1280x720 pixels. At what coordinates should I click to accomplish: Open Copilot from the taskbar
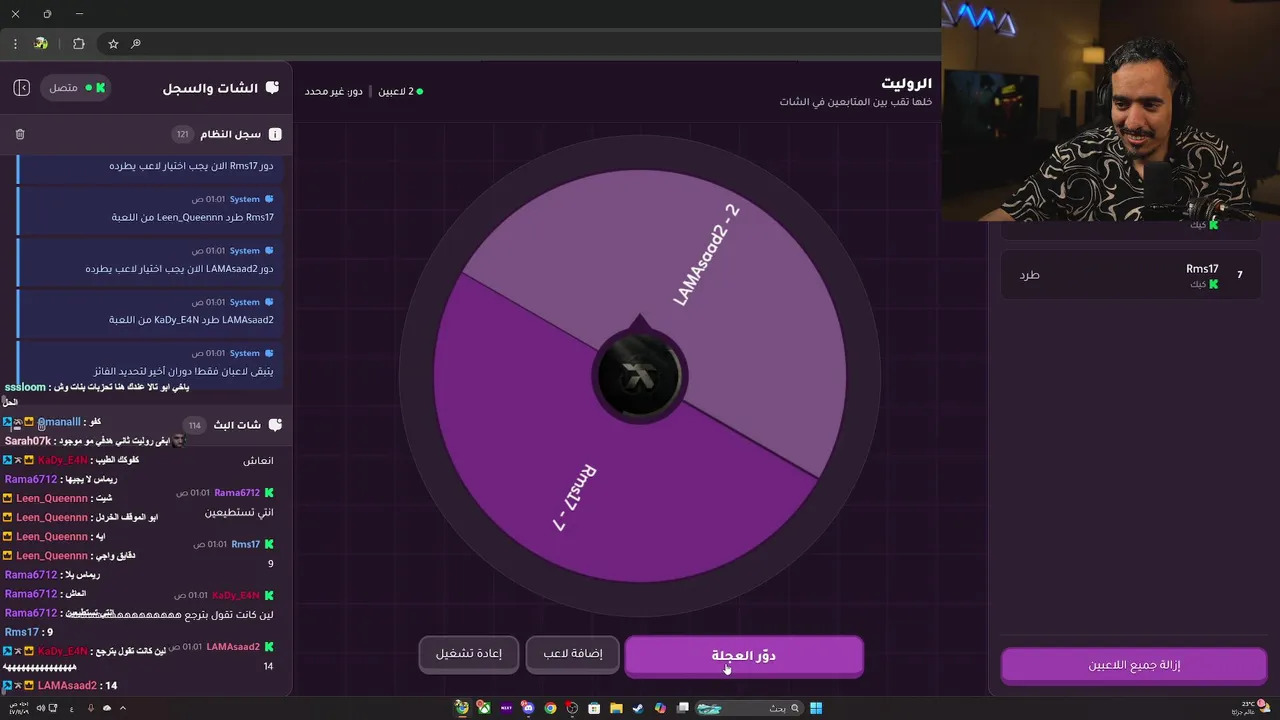660,708
